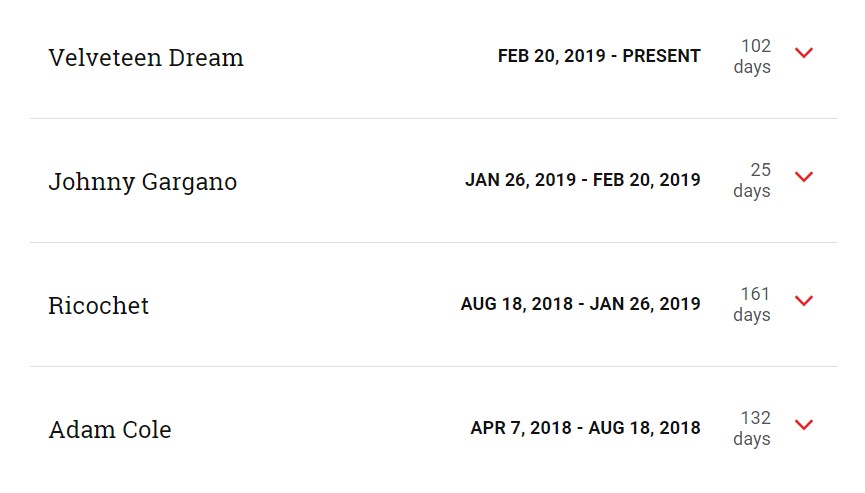Screen dimensions: 865x493
Task: Select the Johnny Gargano name
Action: 143,182
